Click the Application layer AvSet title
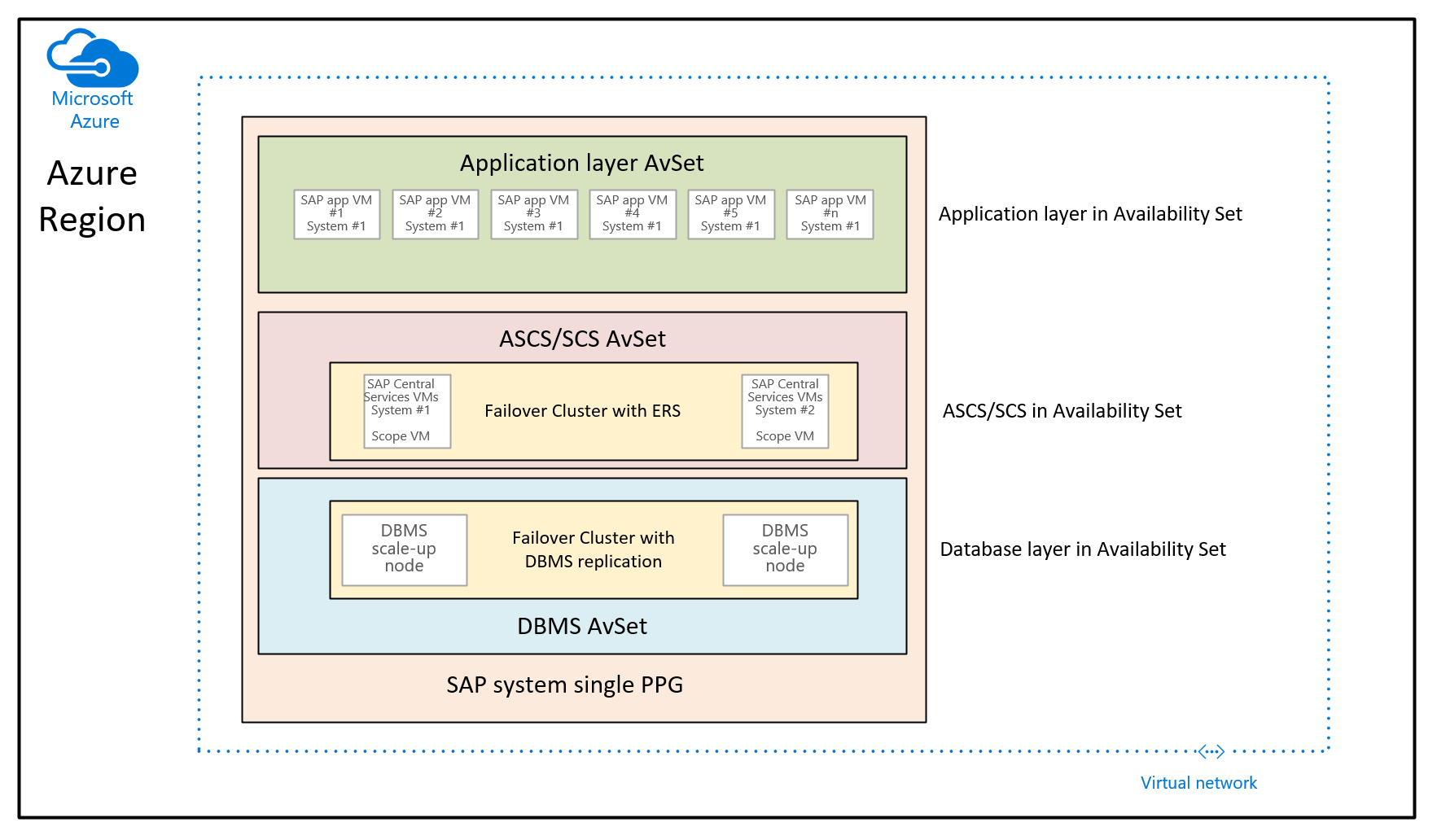The height and width of the screenshot is (840, 1437). [x=582, y=164]
